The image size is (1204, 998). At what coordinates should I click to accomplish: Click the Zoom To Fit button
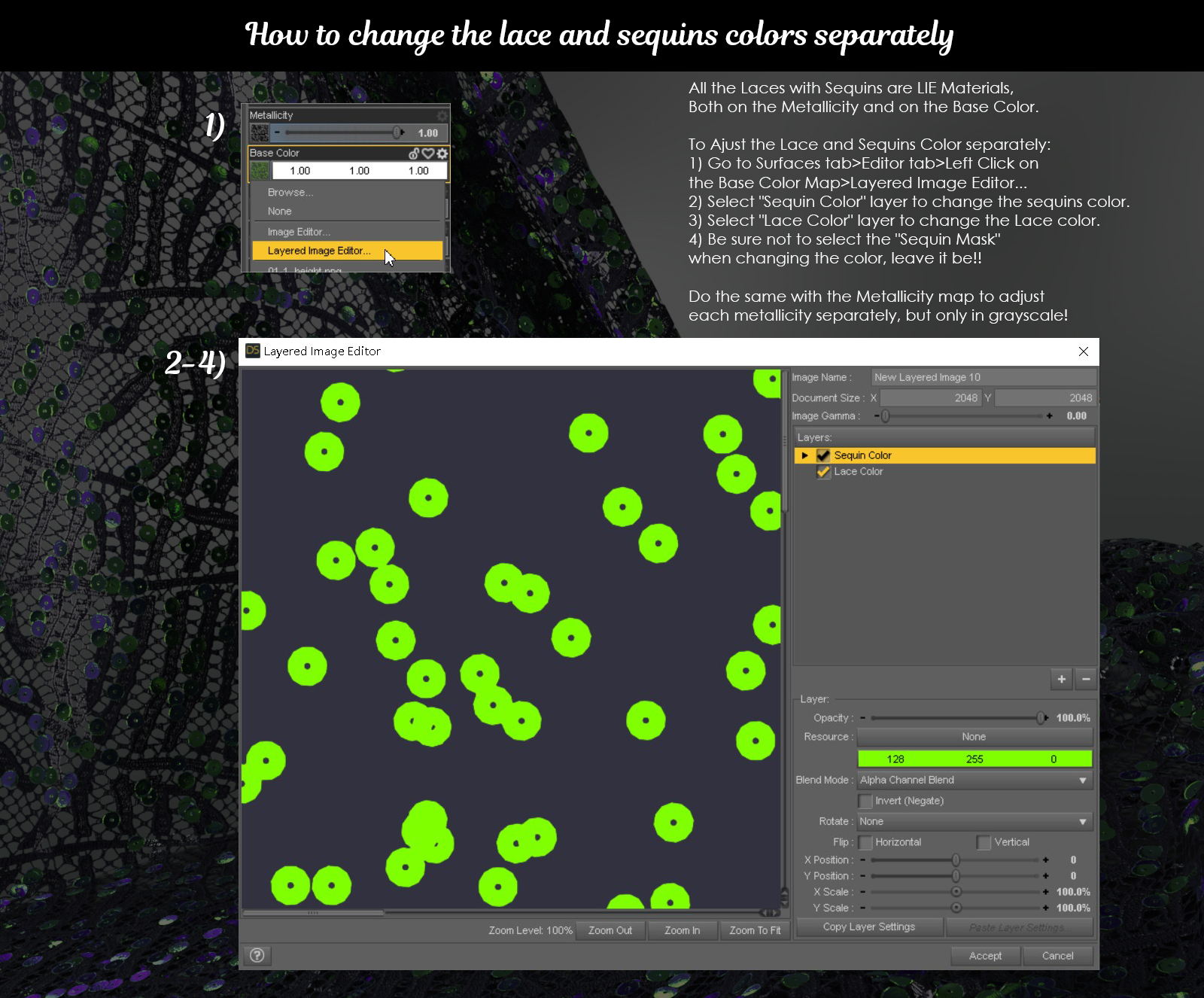click(x=755, y=930)
